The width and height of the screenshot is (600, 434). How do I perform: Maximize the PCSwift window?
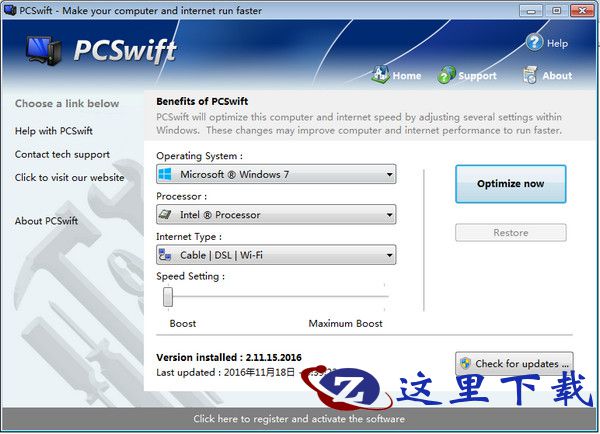click(x=556, y=10)
